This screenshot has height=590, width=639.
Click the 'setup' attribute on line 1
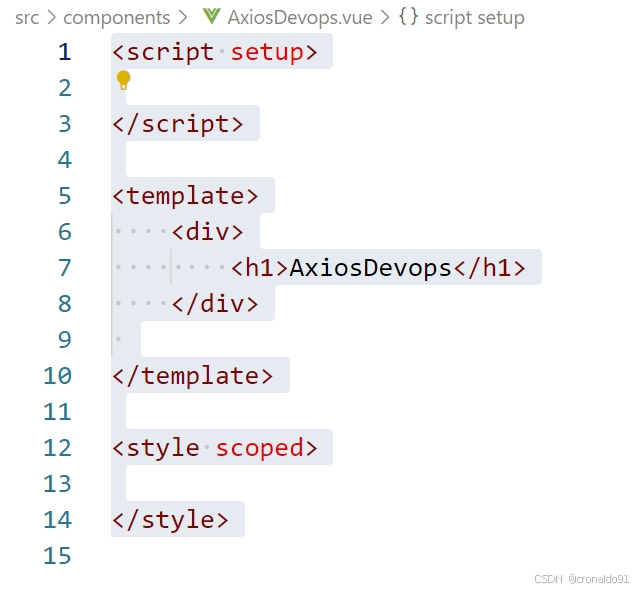point(267,53)
